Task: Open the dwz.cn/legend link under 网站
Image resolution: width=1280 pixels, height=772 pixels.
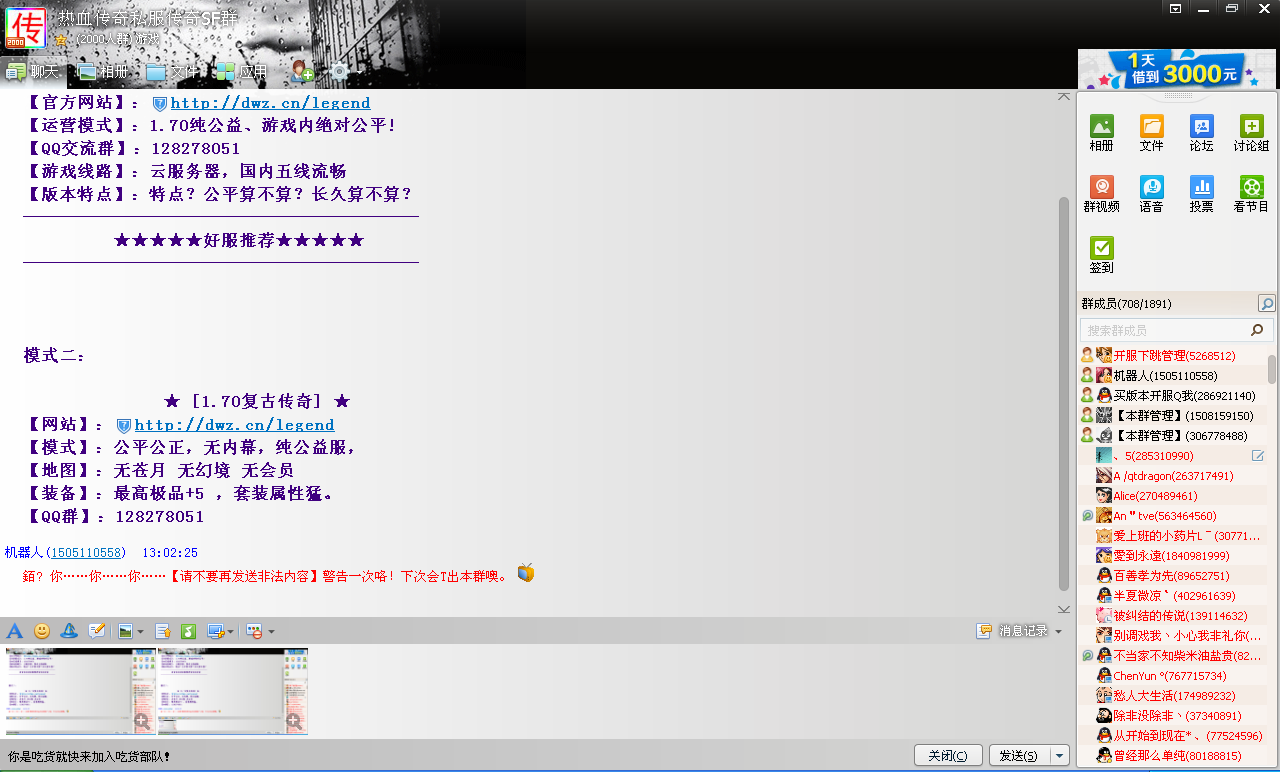Action: [234, 425]
